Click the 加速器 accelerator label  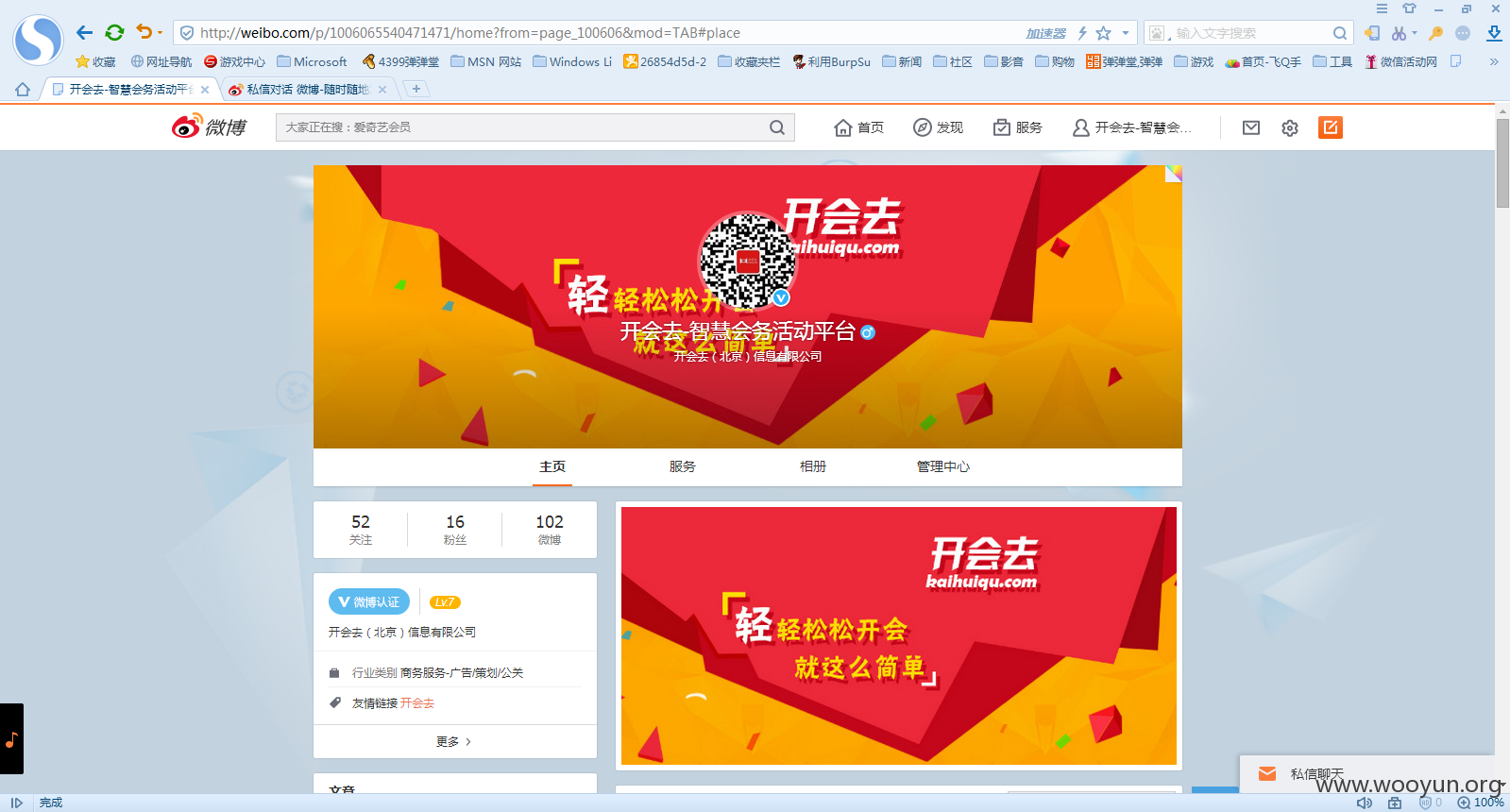click(x=1045, y=33)
